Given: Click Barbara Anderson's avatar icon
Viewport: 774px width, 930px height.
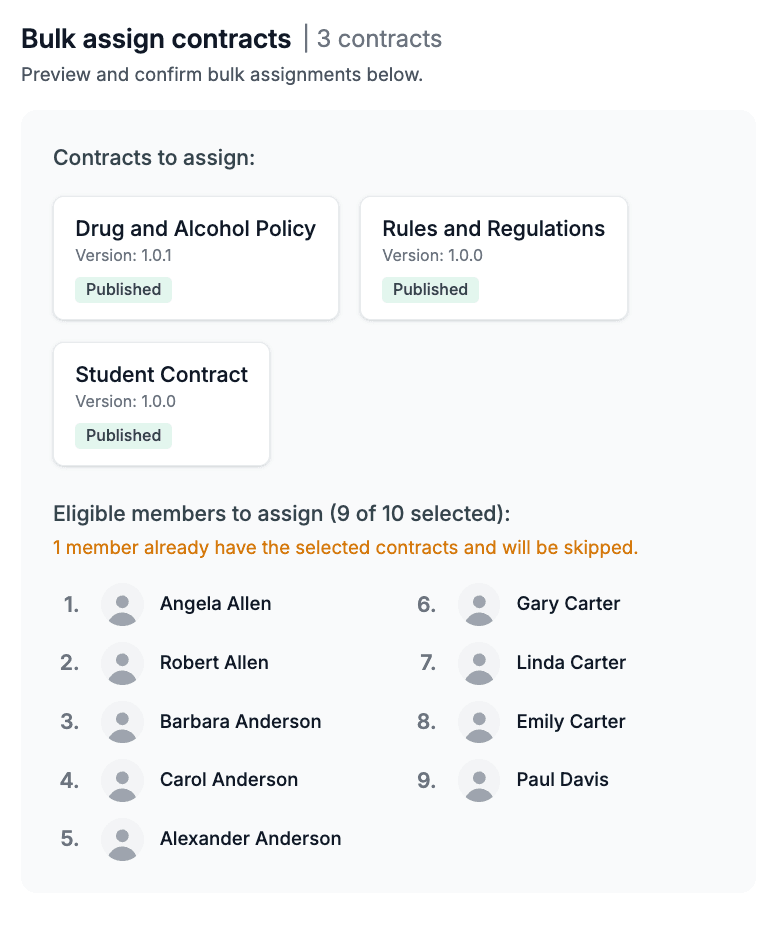Looking at the screenshot, I should (122, 722).
